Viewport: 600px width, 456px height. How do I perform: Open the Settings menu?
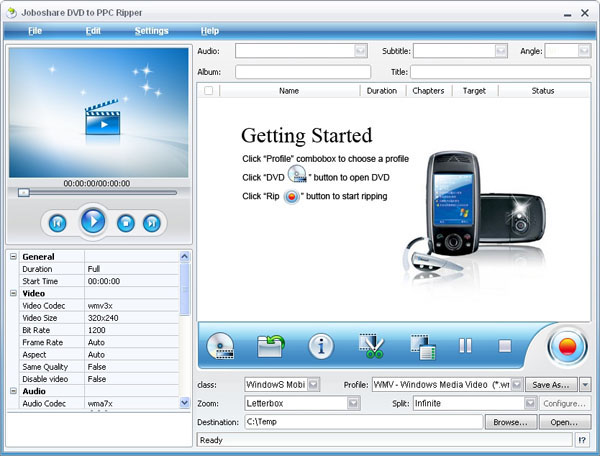coord(152,31)
